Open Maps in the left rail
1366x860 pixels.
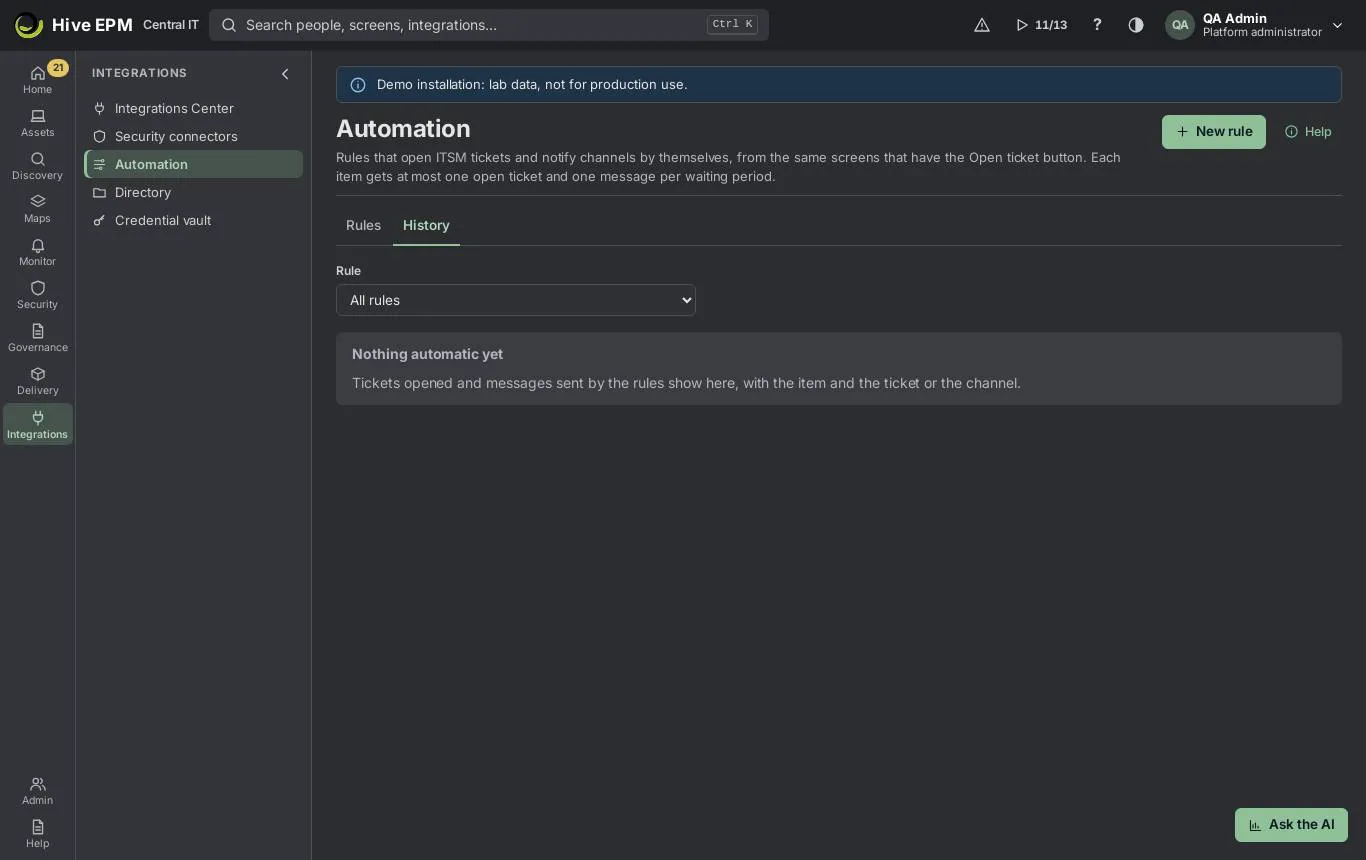[37, 209]
